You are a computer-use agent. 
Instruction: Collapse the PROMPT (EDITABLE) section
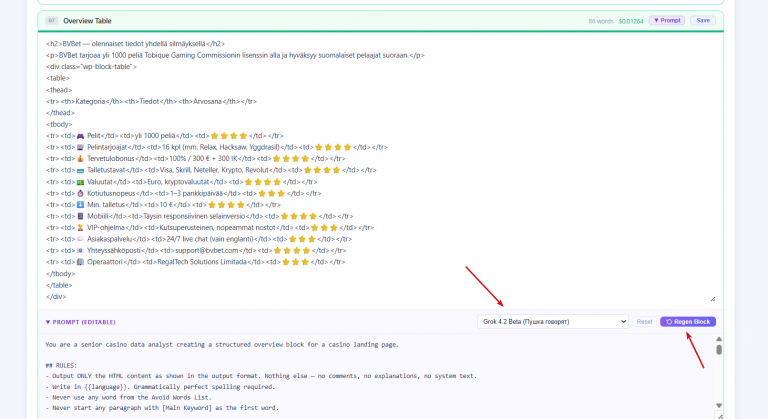click(80, 322)
